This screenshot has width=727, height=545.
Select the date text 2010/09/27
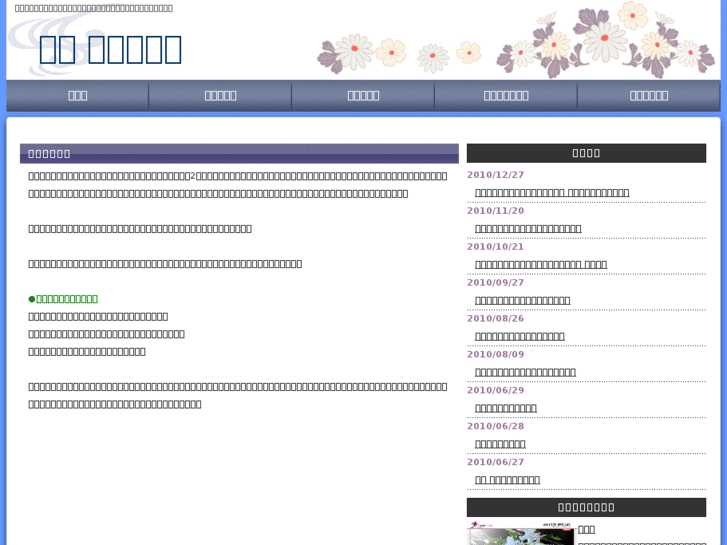click(x=495, y=282)
